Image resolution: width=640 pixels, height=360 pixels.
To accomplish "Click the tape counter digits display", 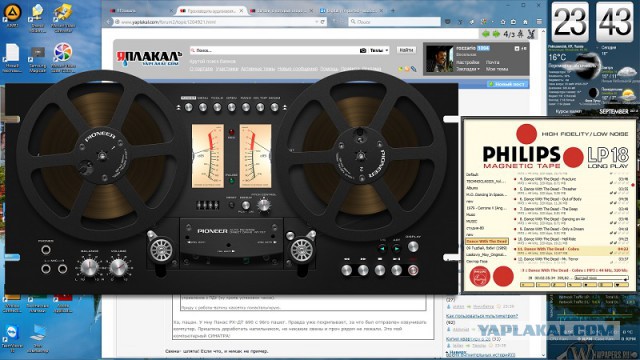I will click(x=208, y=205).
